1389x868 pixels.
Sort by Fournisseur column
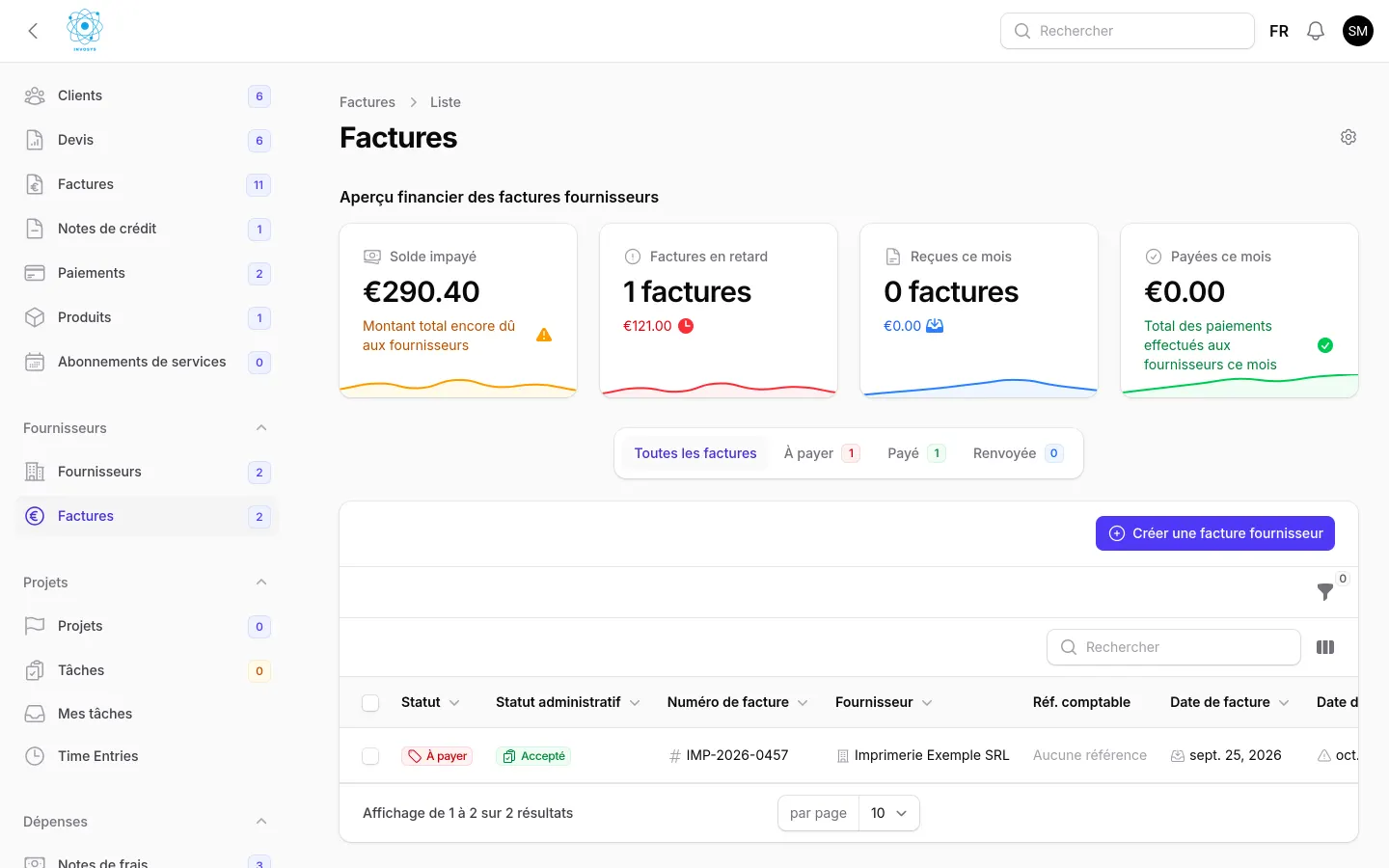pos(884,702)
